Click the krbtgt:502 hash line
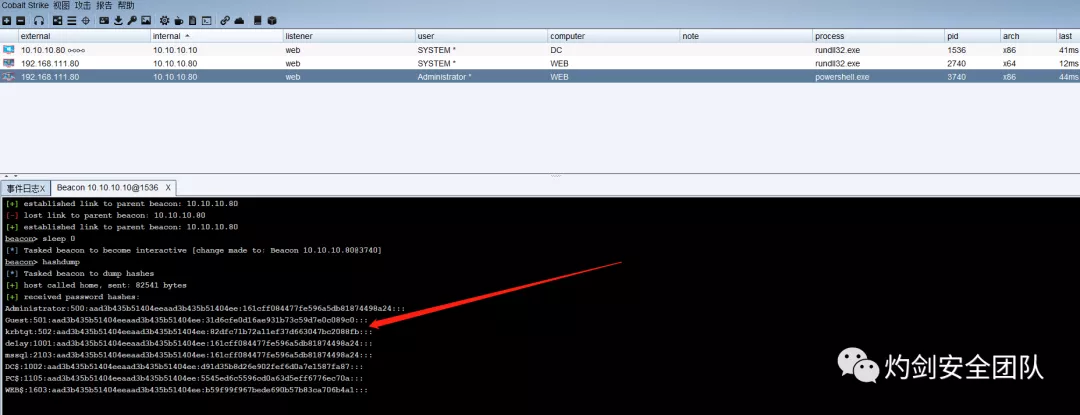Screen dimensions: 1080x415 pyautogui.click(x=188, y=331)
